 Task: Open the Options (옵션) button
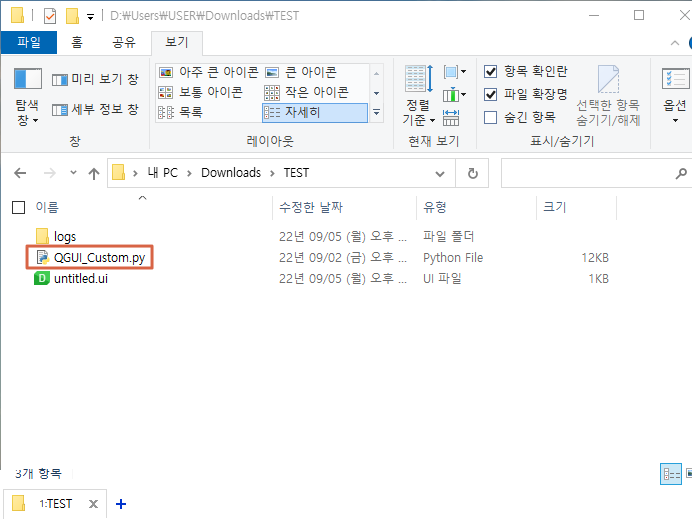pos(675,96)
